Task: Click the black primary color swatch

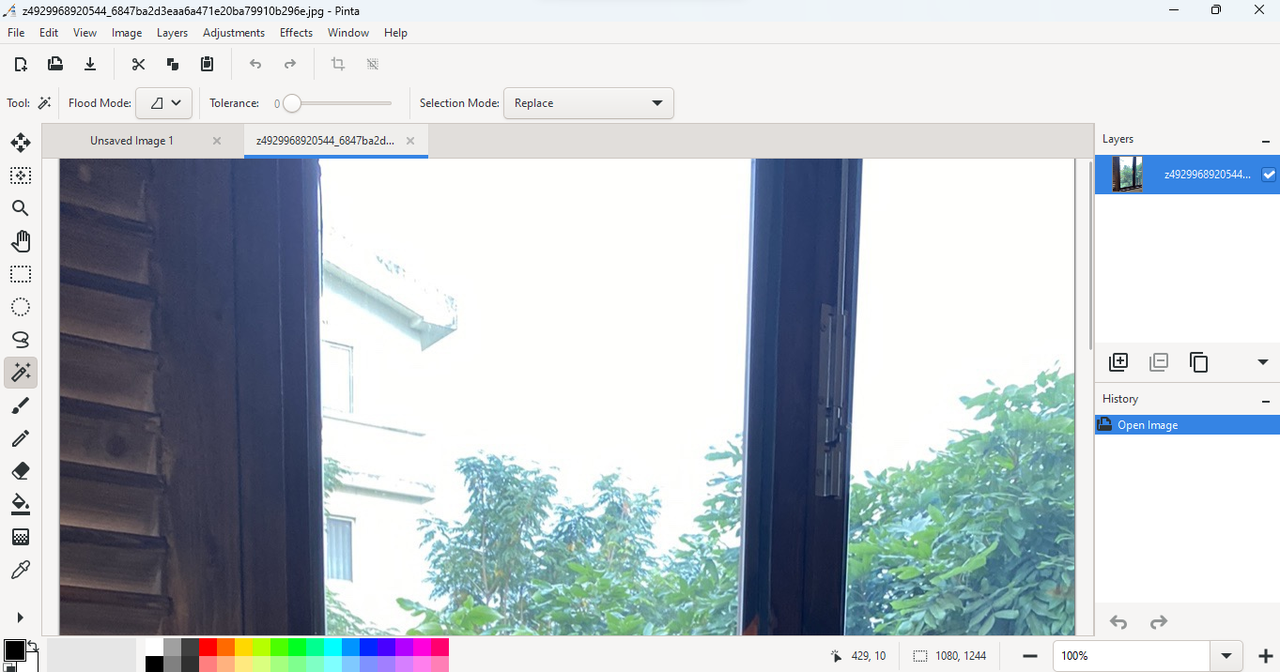Action: [14, 650]
